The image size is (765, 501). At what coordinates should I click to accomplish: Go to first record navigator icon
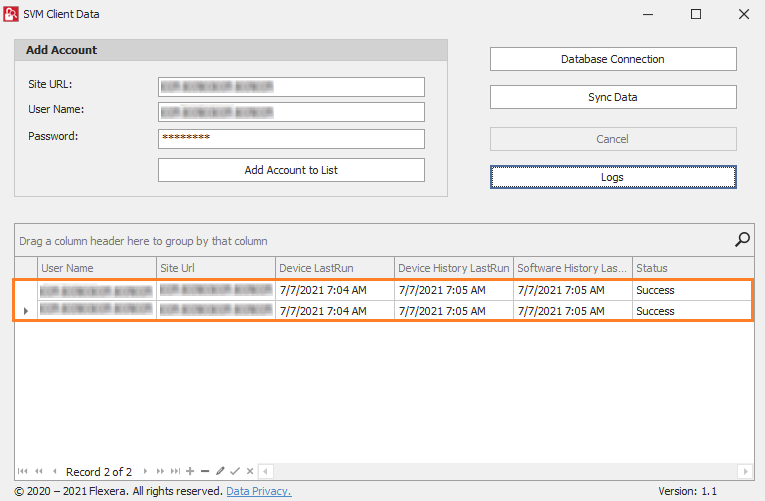tap(22, 471)
